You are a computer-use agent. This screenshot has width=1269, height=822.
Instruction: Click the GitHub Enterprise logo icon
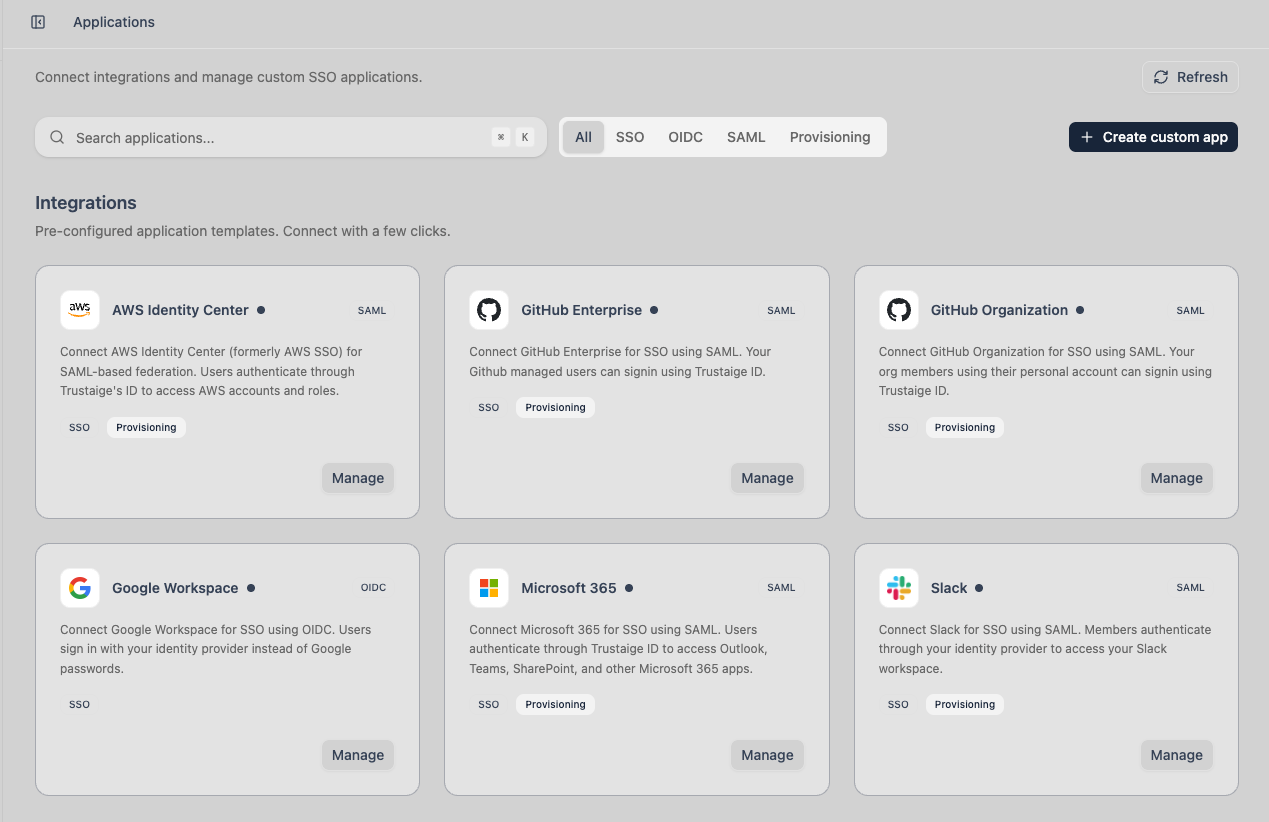tap(489, 310)
